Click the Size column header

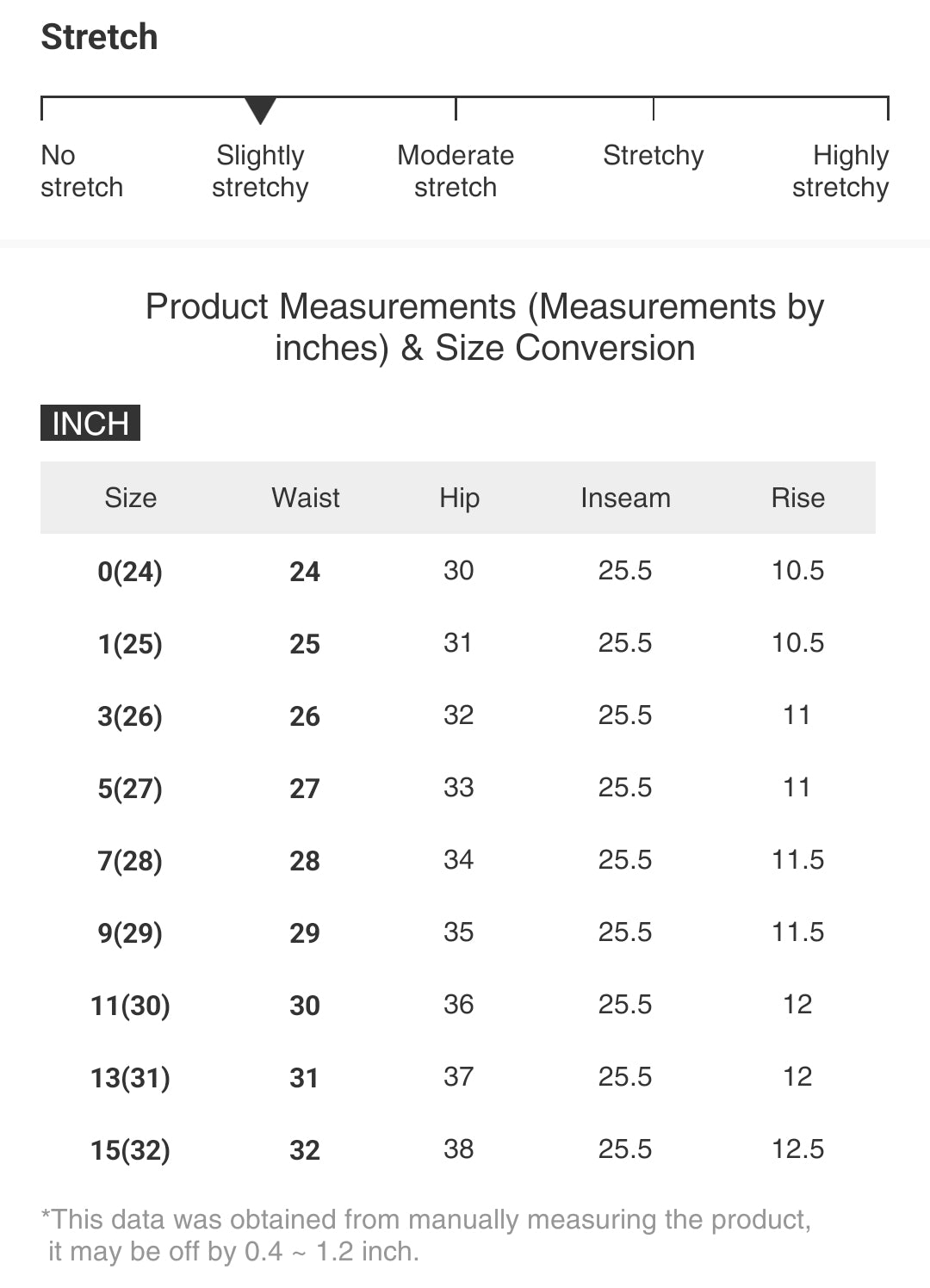tap(131, 498)
